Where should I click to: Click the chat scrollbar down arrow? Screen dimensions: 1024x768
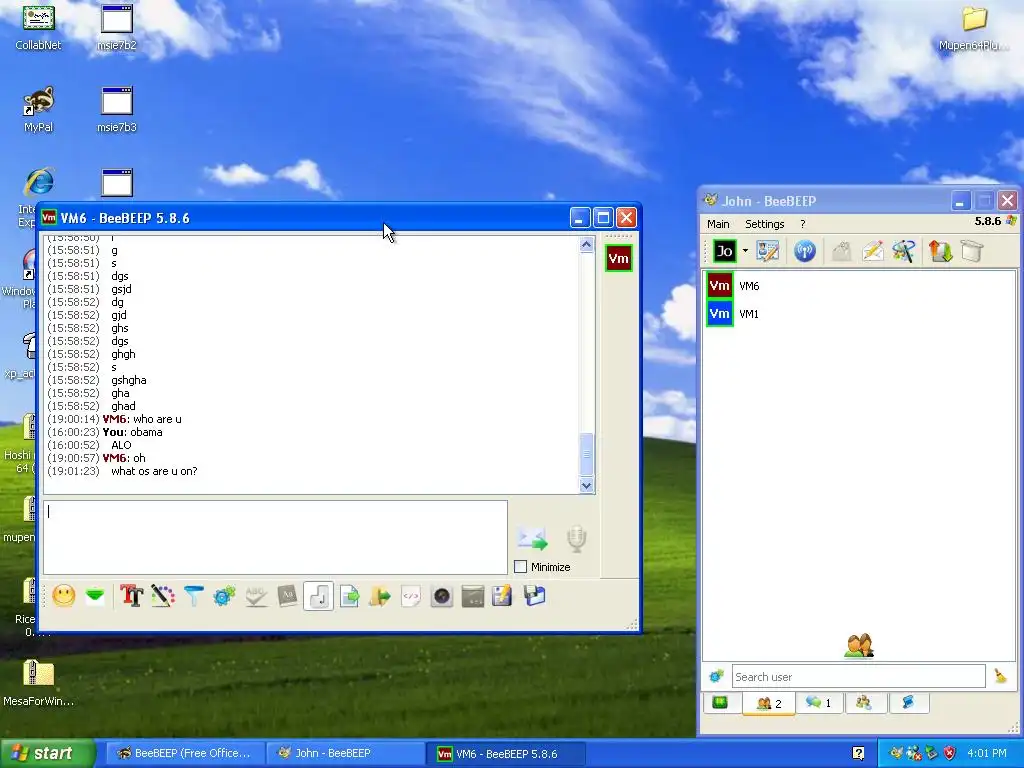point(586,485)
